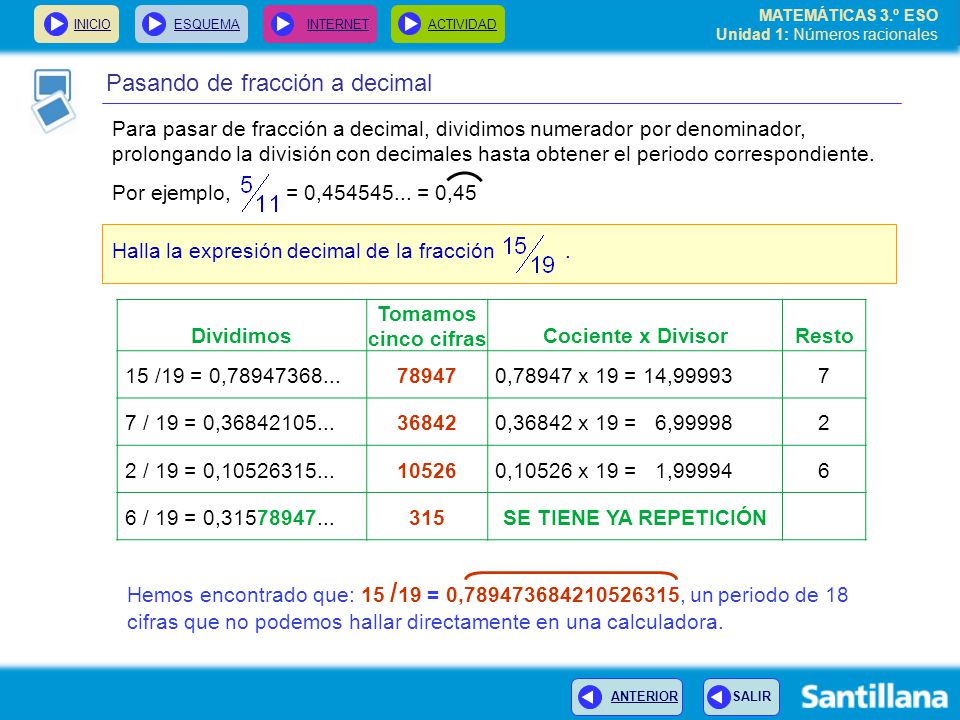
Task: Click the SALIR exit label
Action: point(752,697)
